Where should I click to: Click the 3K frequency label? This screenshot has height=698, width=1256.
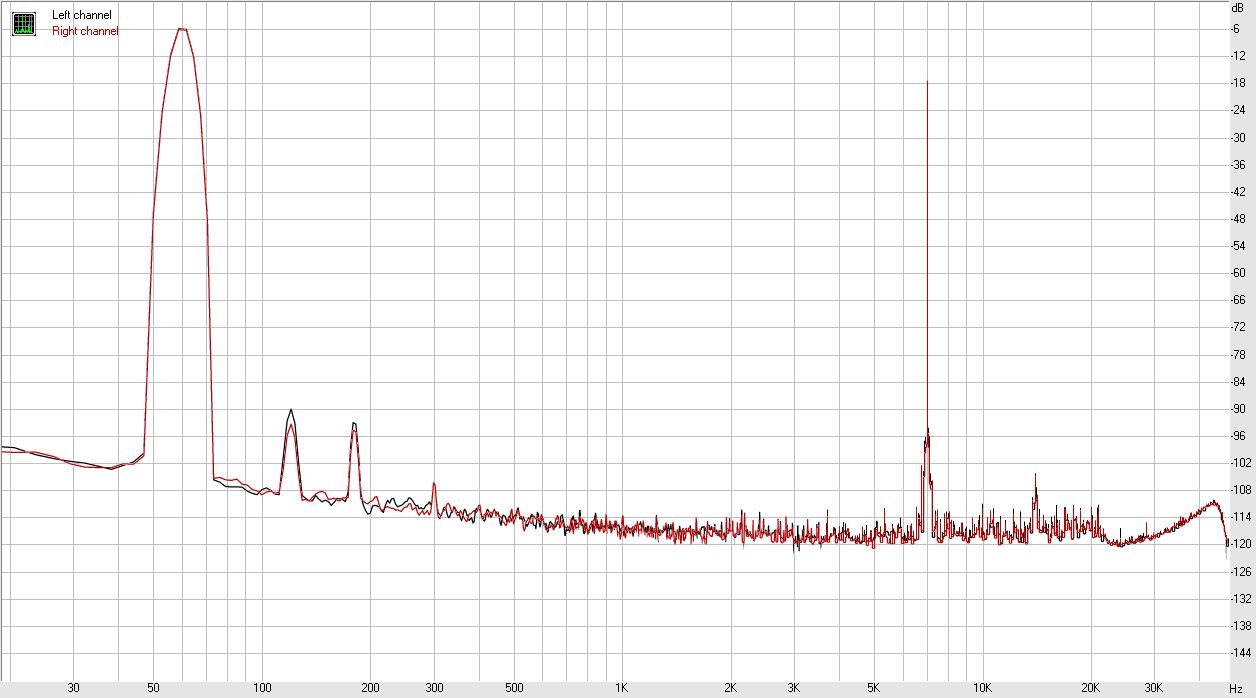point(794,688)
